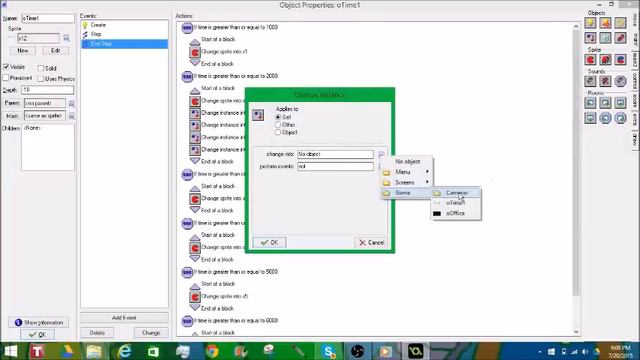This screenshot has width=640, height=360.
Task: Select the Create Moving instance action icon
Action: (605, 23)
